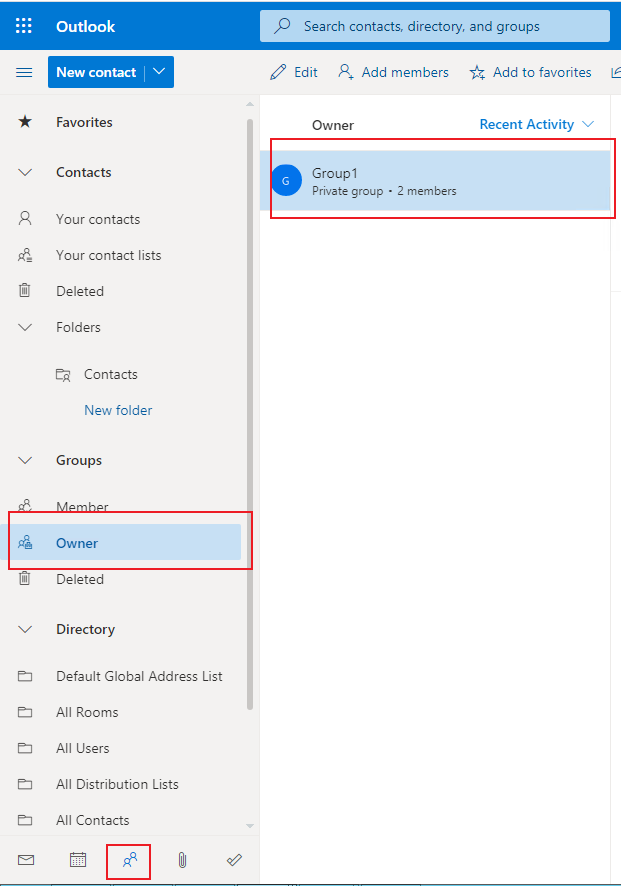Switch to Mail module icon

(x=26, y=860)
